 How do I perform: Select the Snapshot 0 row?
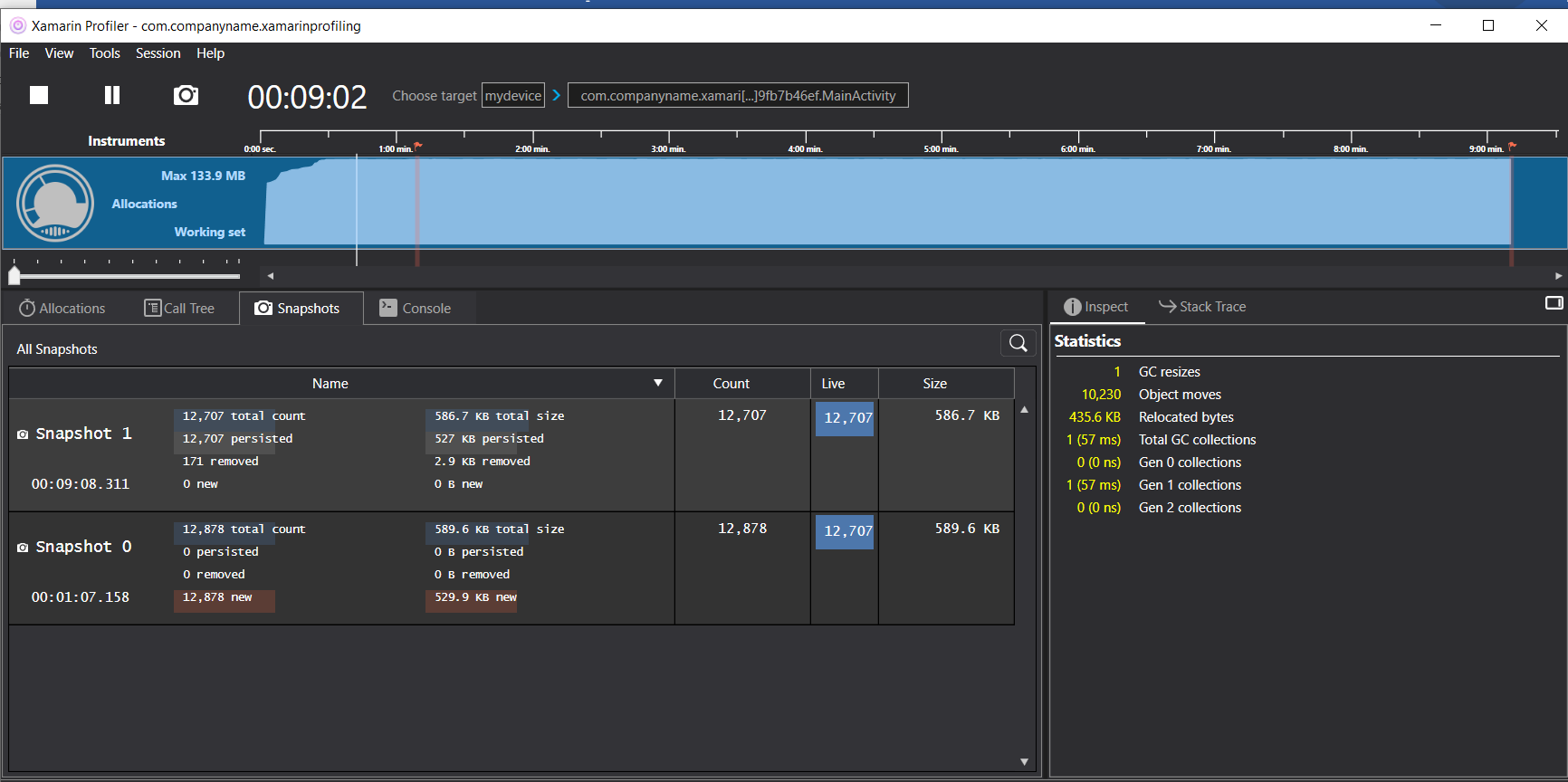click(512, 568)
